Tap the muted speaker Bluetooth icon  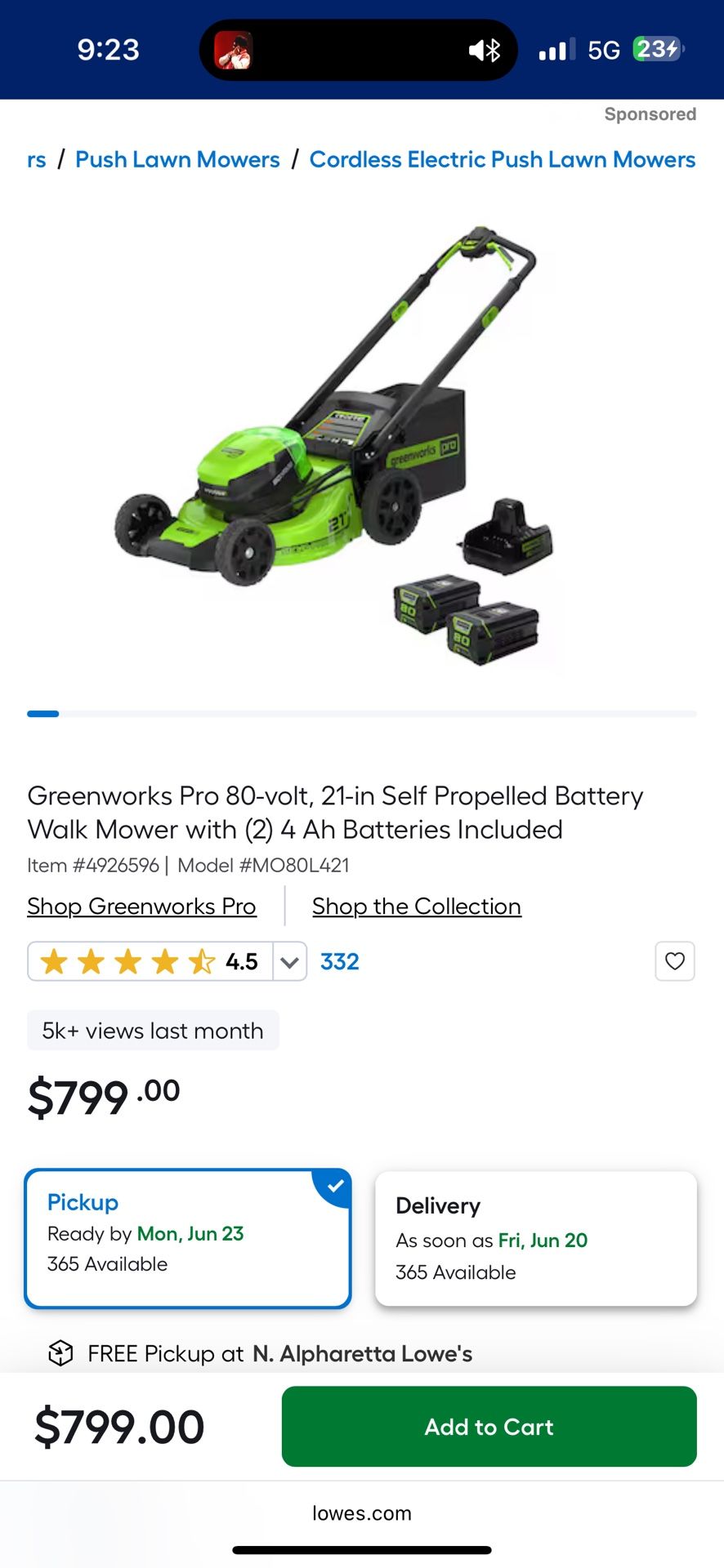click(x=485, y=51)
